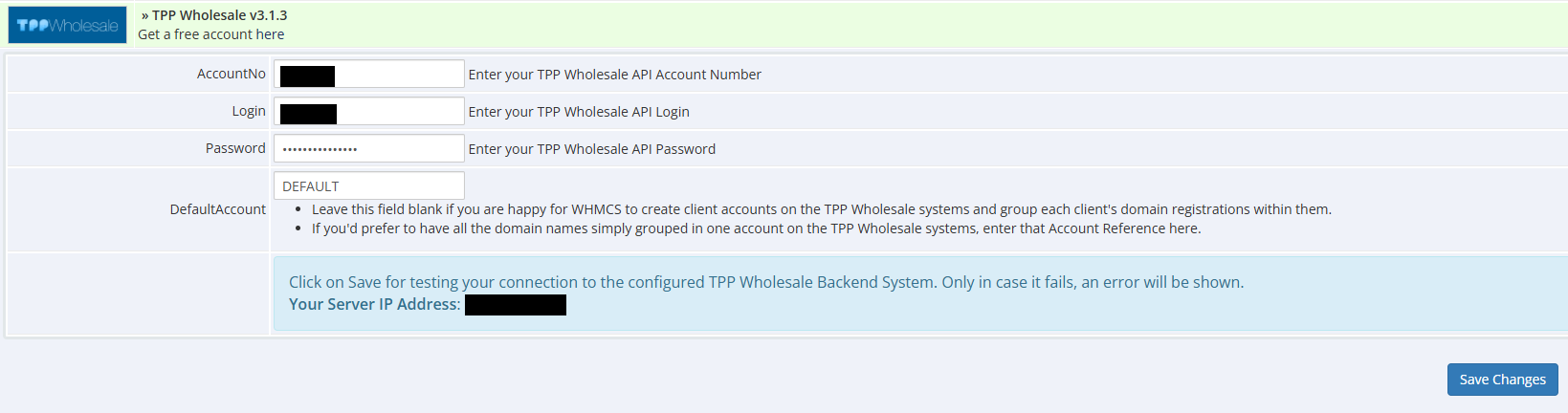Click the 'Enter your TPP Wholesale API Login' hint
Viewport: 1568px width, 413px height.
tap(579, 112)
